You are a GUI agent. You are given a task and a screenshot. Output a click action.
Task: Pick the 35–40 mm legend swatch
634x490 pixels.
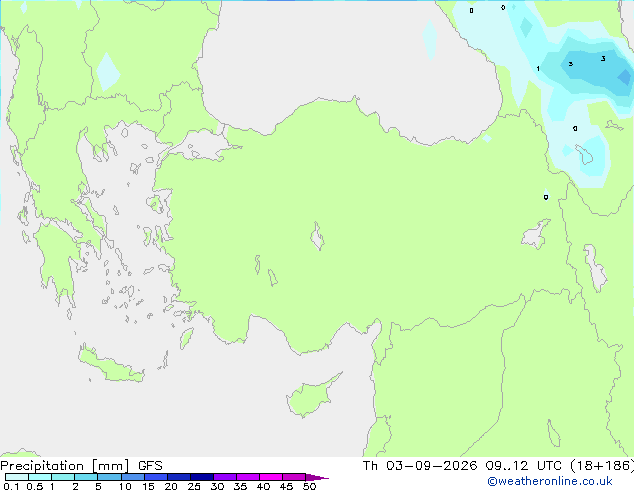(x=248, y=477)
